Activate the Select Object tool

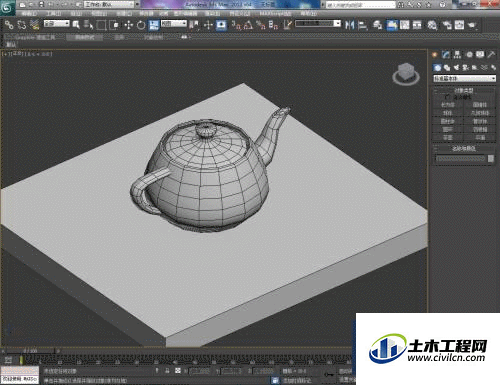pyautogui.click(x=76, y=25)
